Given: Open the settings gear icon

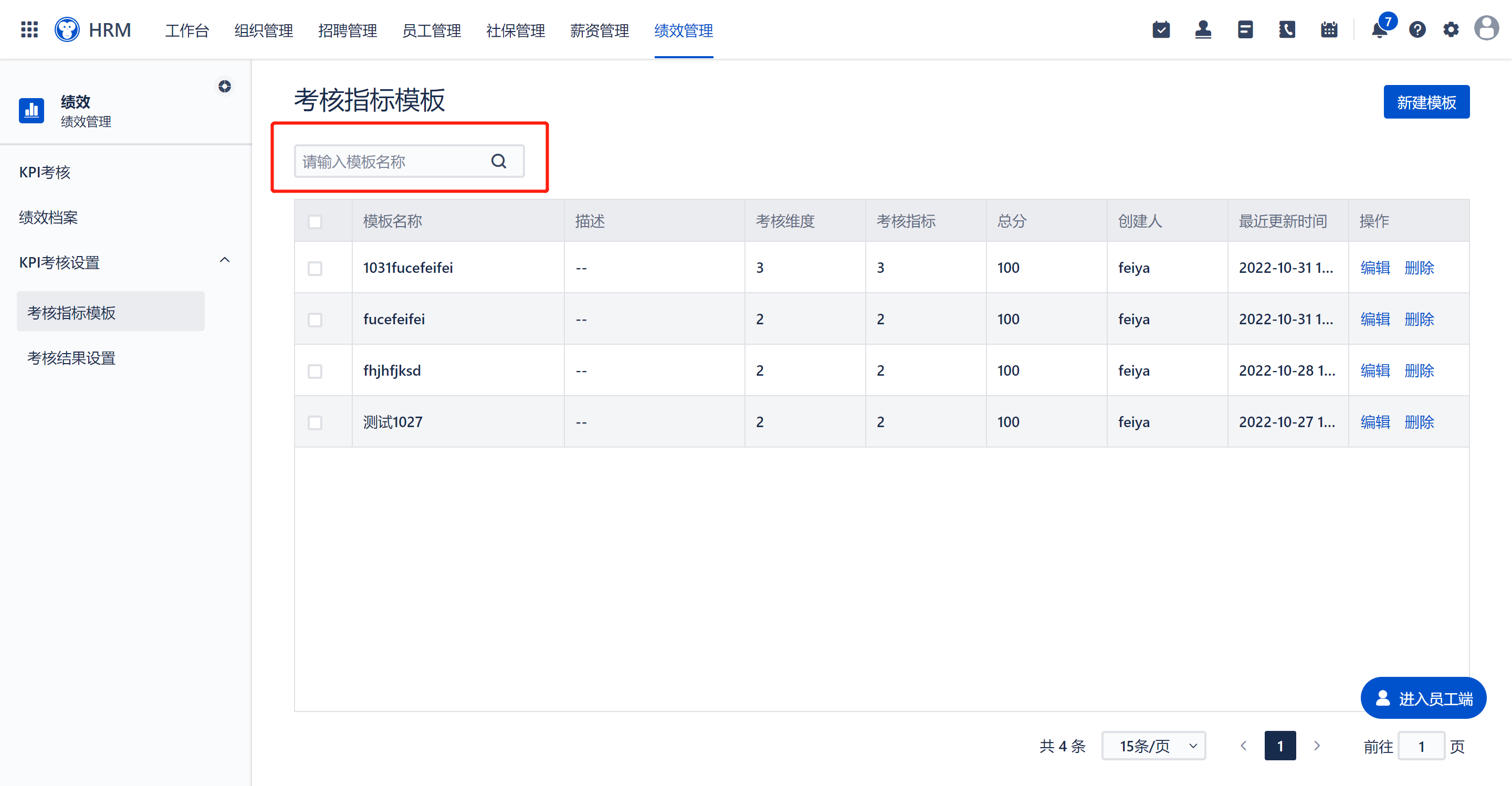Looking at the screenshot, I should click(1451, 29).
